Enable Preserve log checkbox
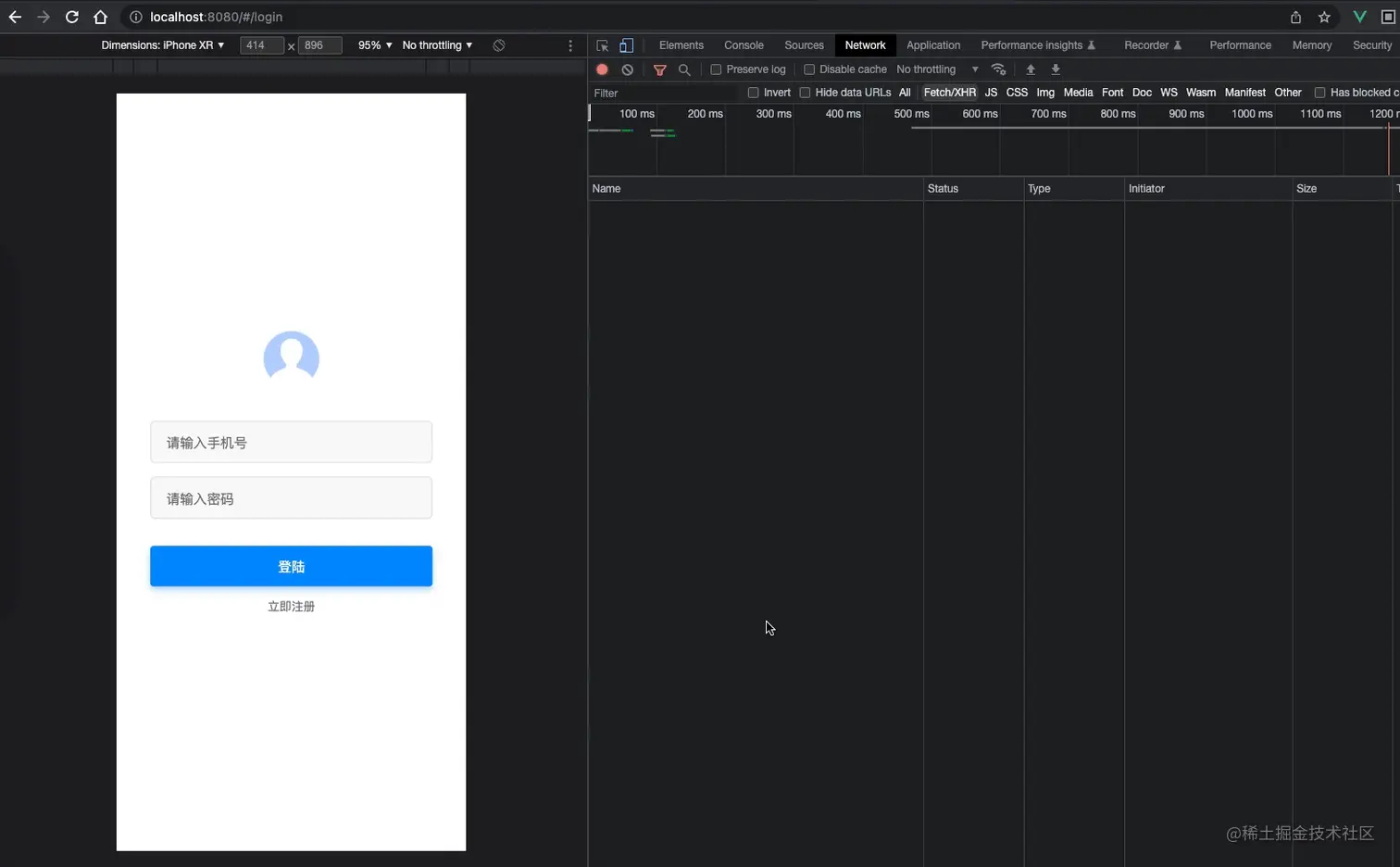This screenshot has width=1400, height=867. (716, 69)
